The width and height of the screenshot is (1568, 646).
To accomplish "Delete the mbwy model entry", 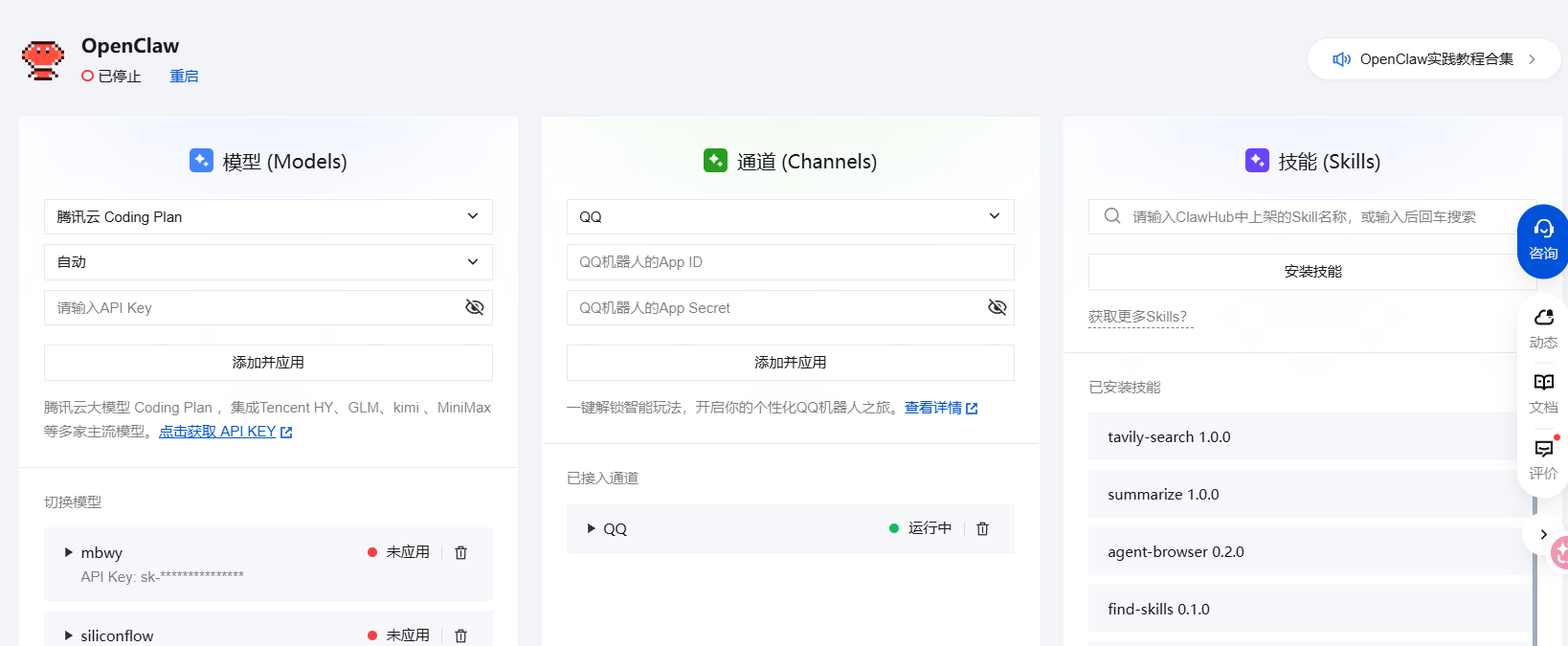I will [x=460, y=552].
